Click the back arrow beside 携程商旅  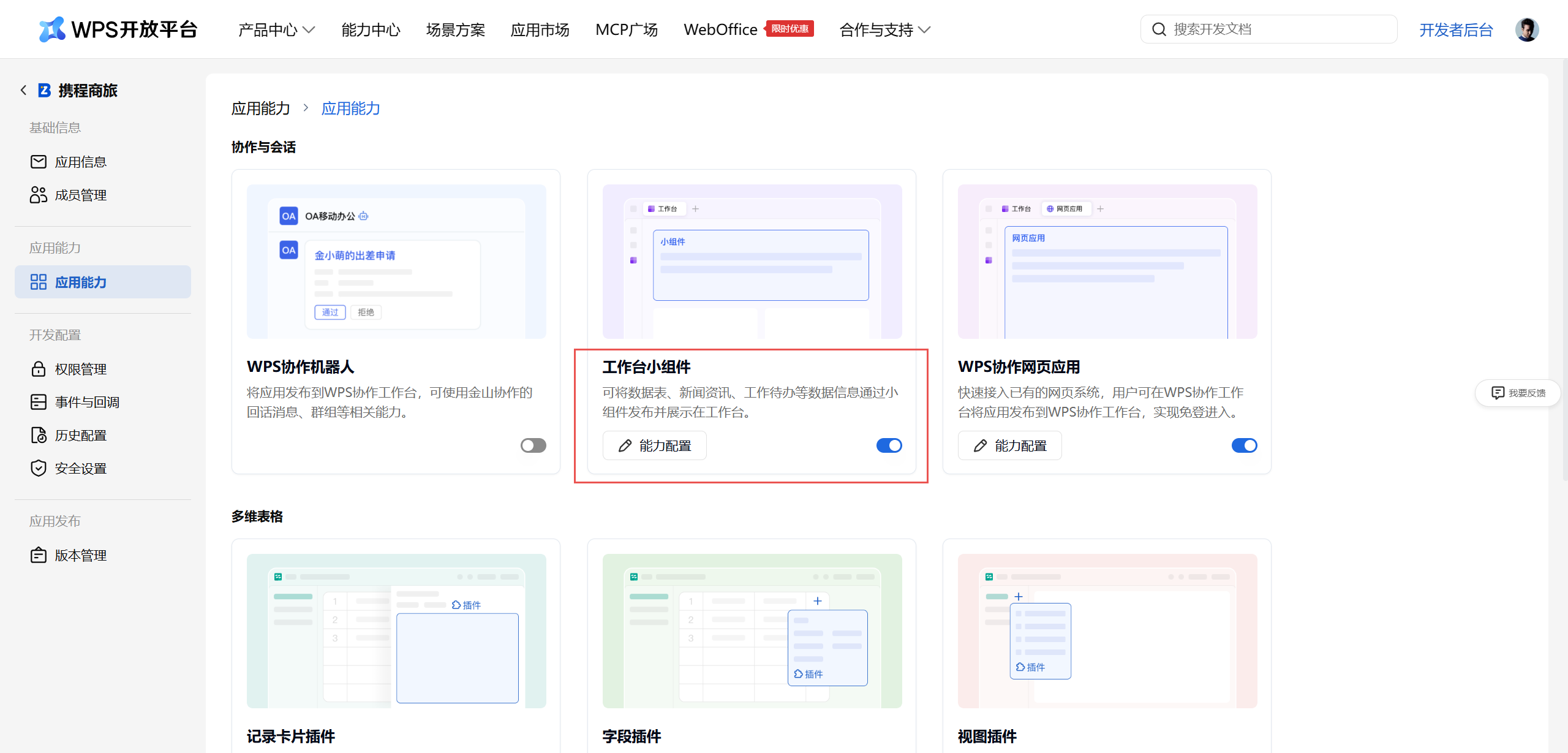click(24, 90)
